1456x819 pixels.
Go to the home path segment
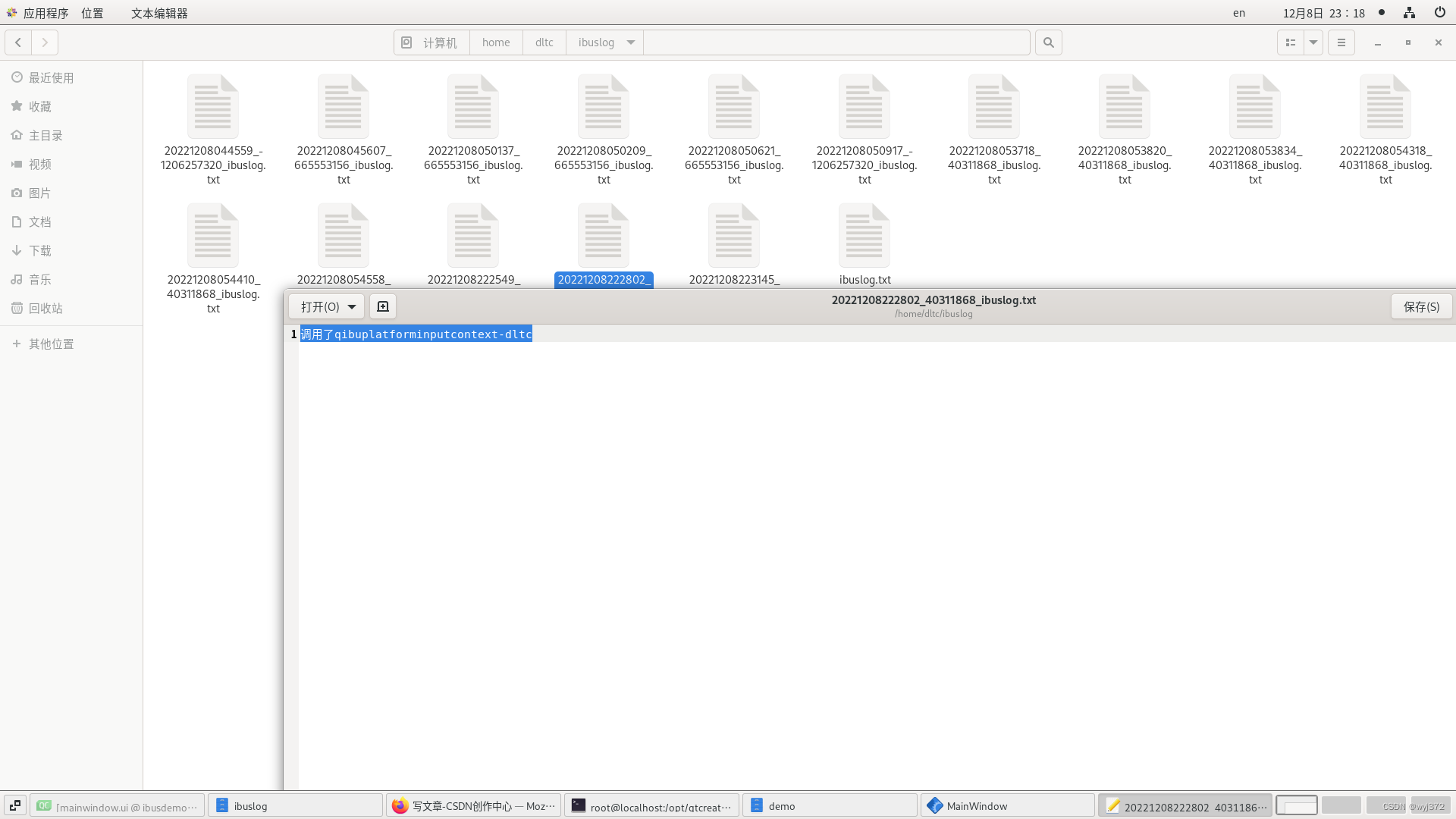(496, 42)
